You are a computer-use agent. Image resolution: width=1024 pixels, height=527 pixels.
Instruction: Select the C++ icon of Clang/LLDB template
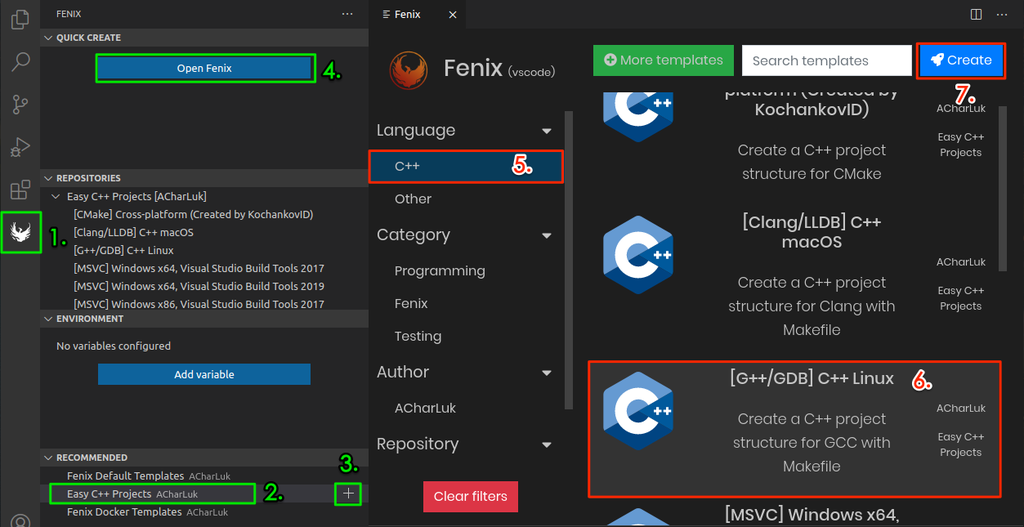pos(637,255)
